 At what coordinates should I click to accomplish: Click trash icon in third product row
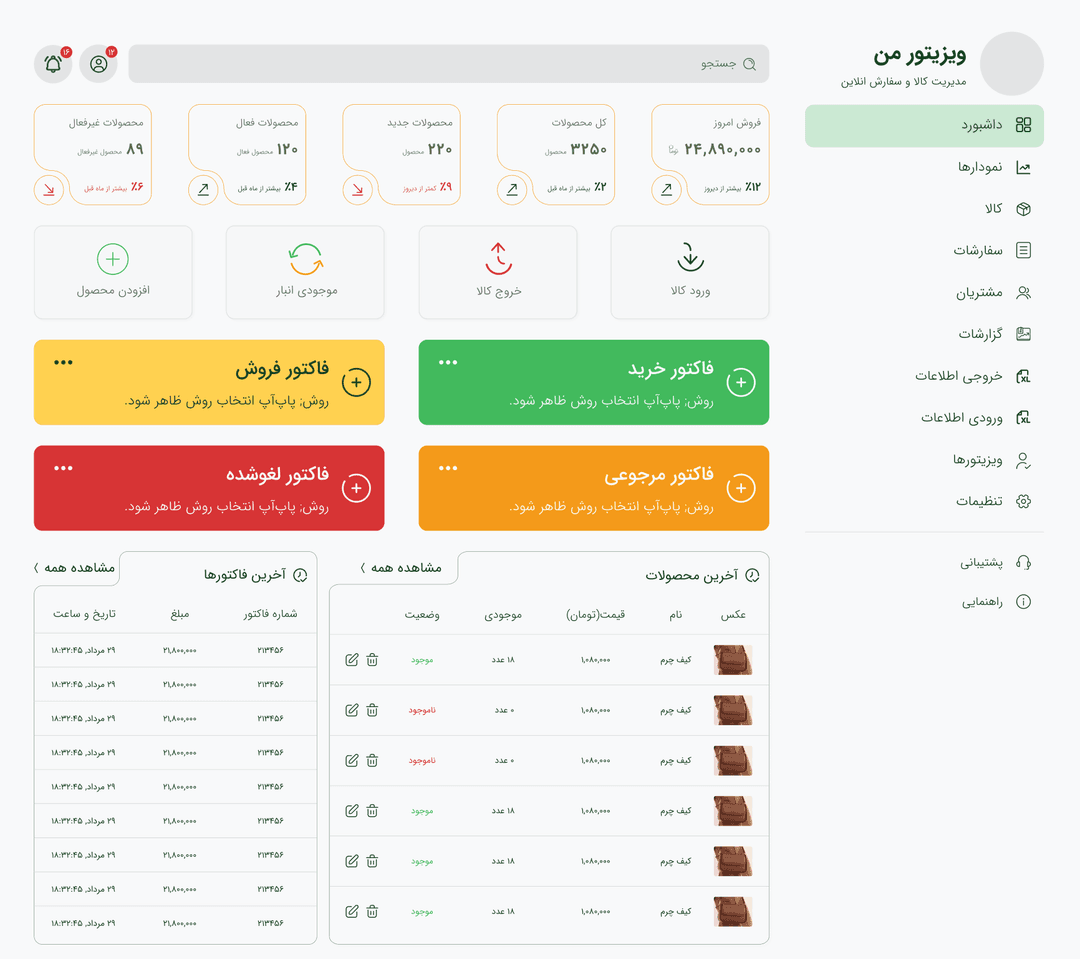372,761
